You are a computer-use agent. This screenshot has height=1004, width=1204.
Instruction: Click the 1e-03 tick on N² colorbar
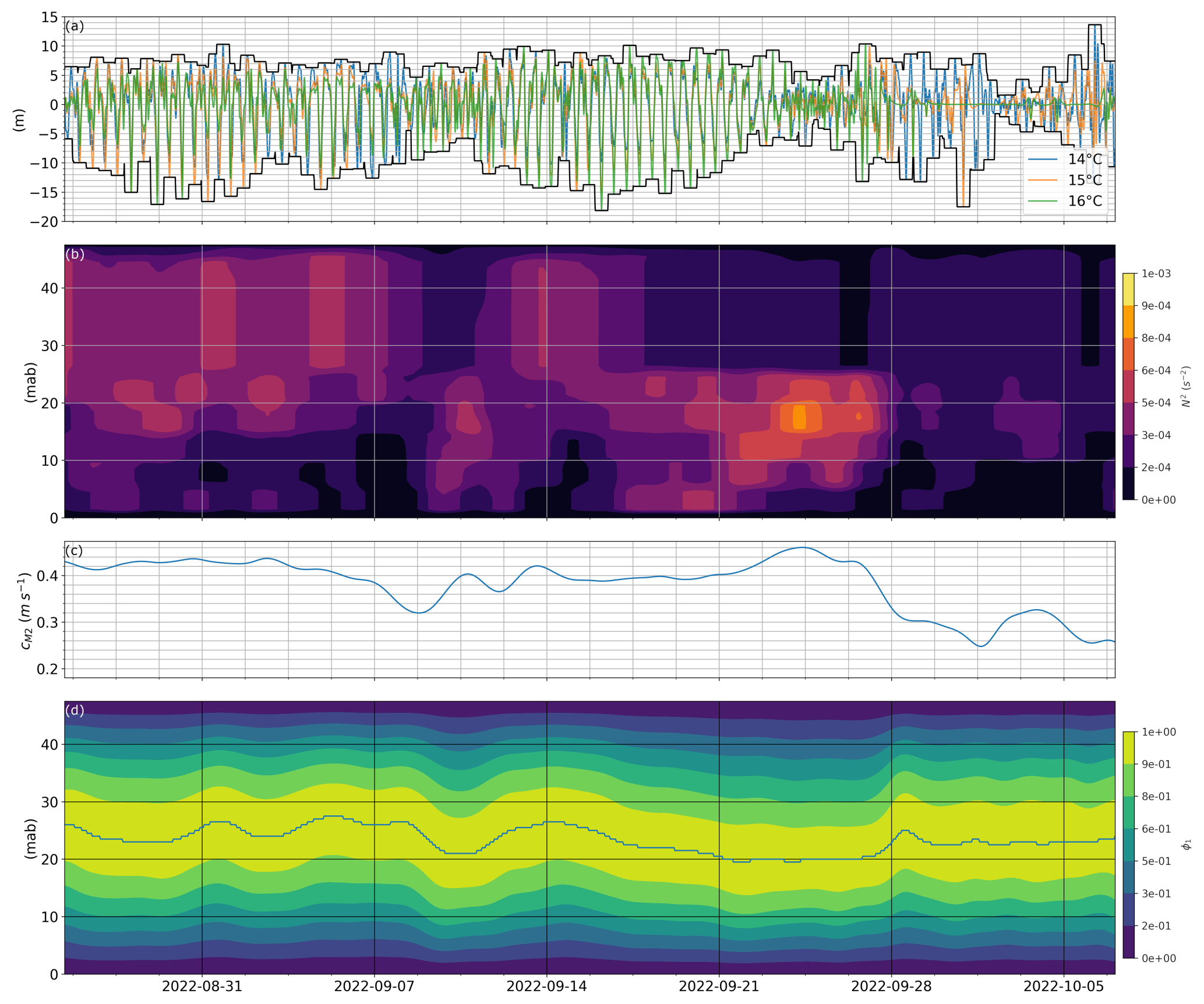click(x=1156, y=274)
